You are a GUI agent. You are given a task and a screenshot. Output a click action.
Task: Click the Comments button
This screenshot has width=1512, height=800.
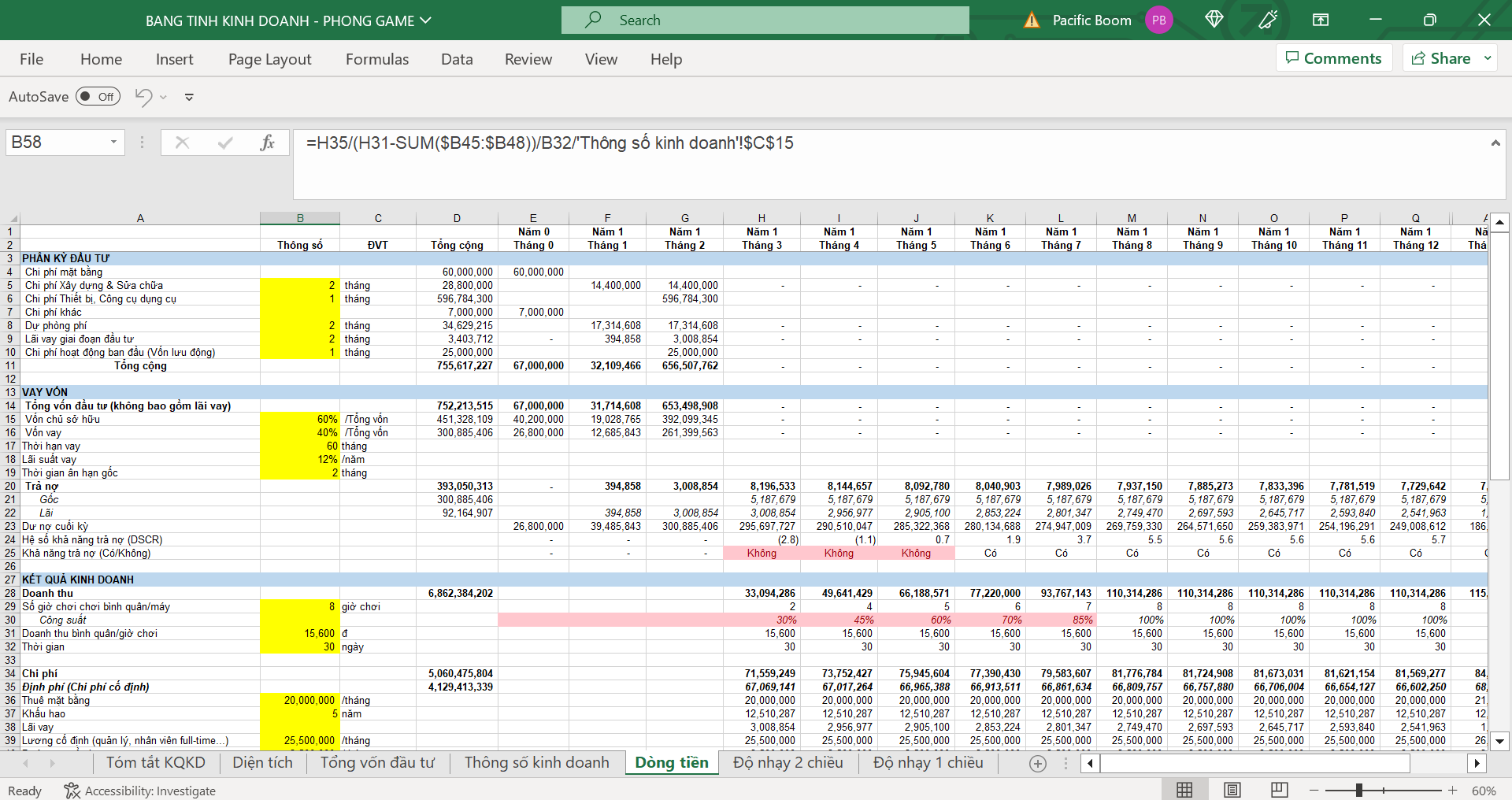(1333, 58)
